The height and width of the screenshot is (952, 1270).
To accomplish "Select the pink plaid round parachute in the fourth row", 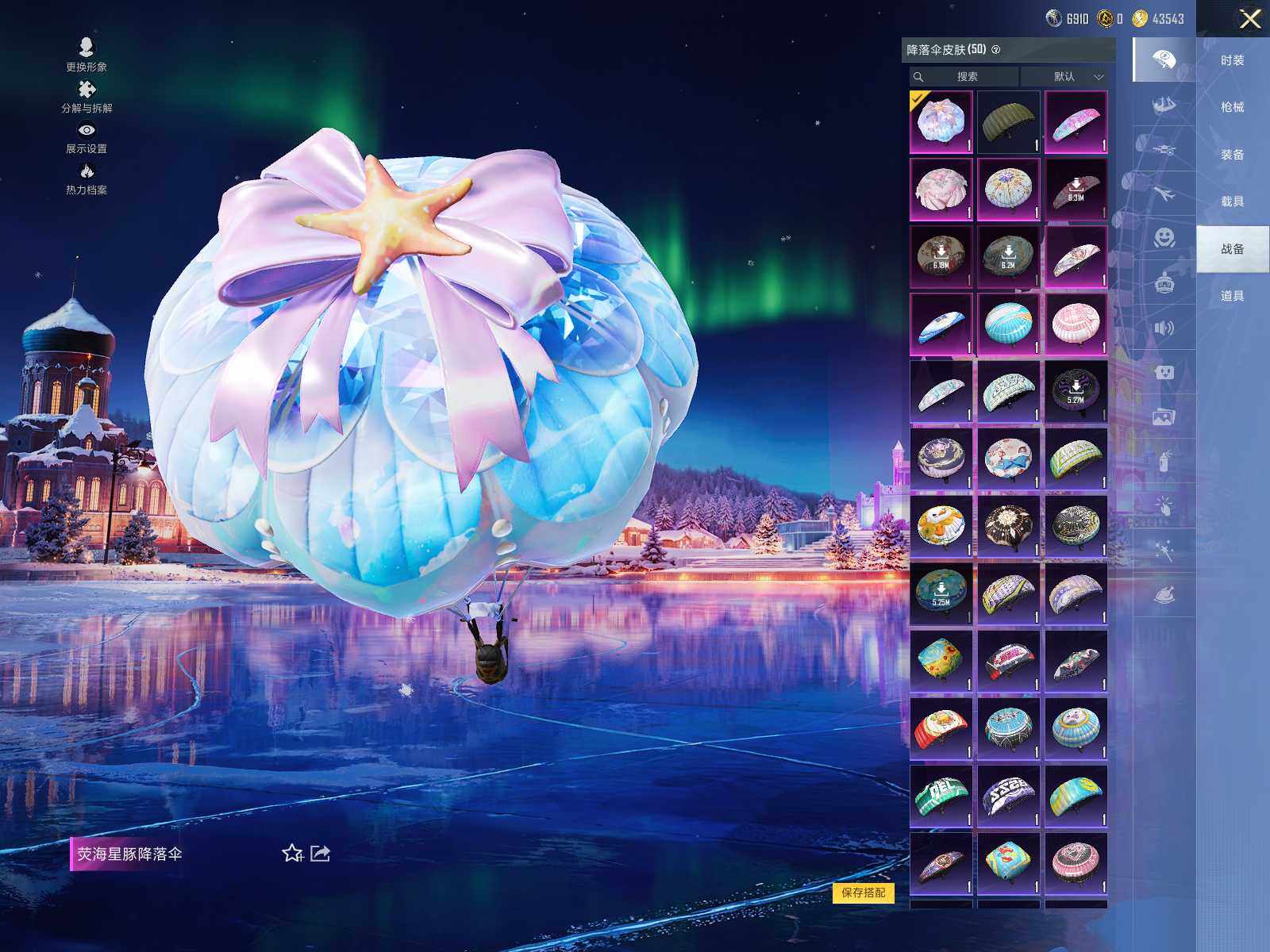I will point(1076,324).
